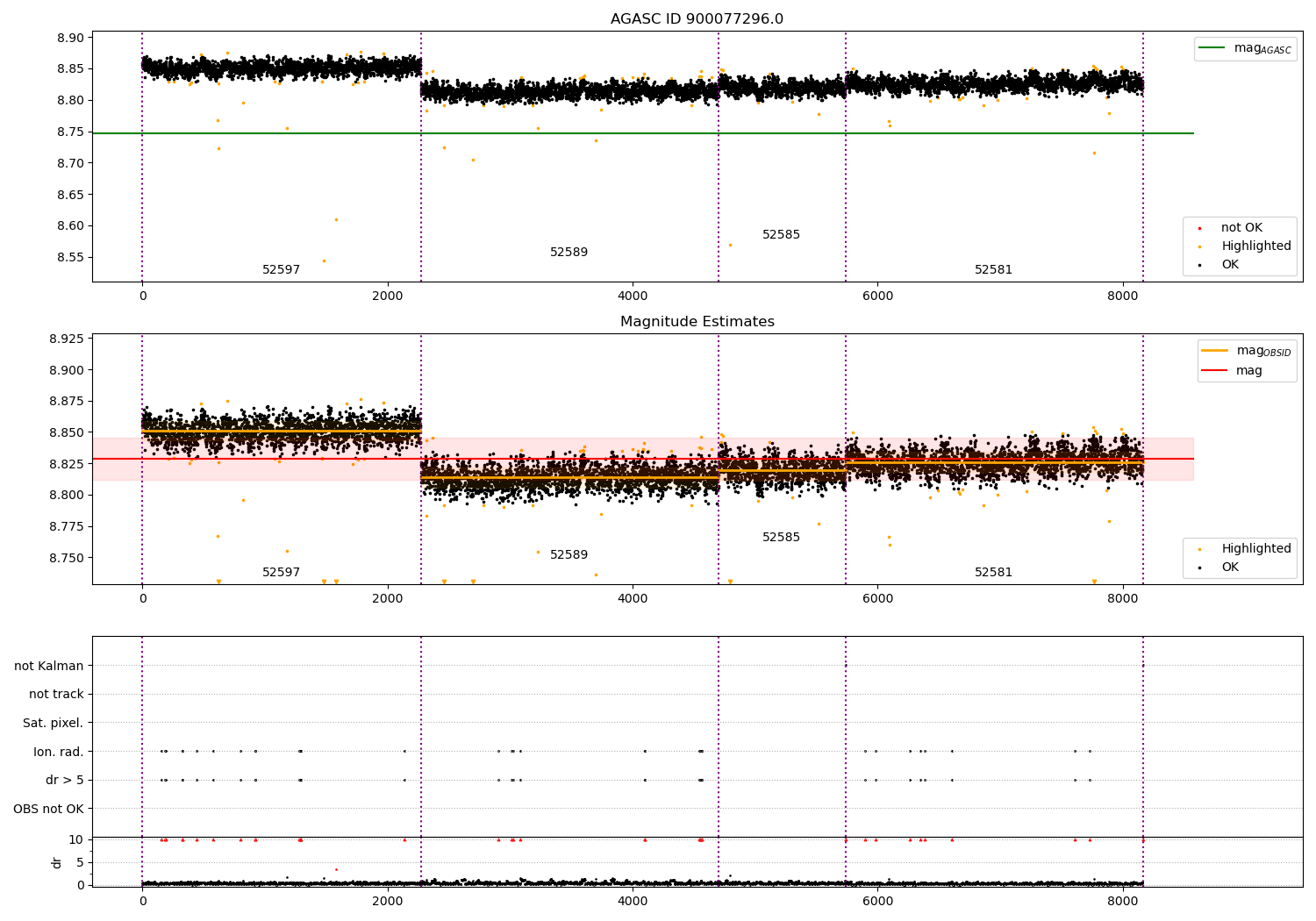Viewport: 1316px width, 921px height.
Task: Click the red 'mag' legend entry in middle plot
Action: click(x=1233, y=371)
